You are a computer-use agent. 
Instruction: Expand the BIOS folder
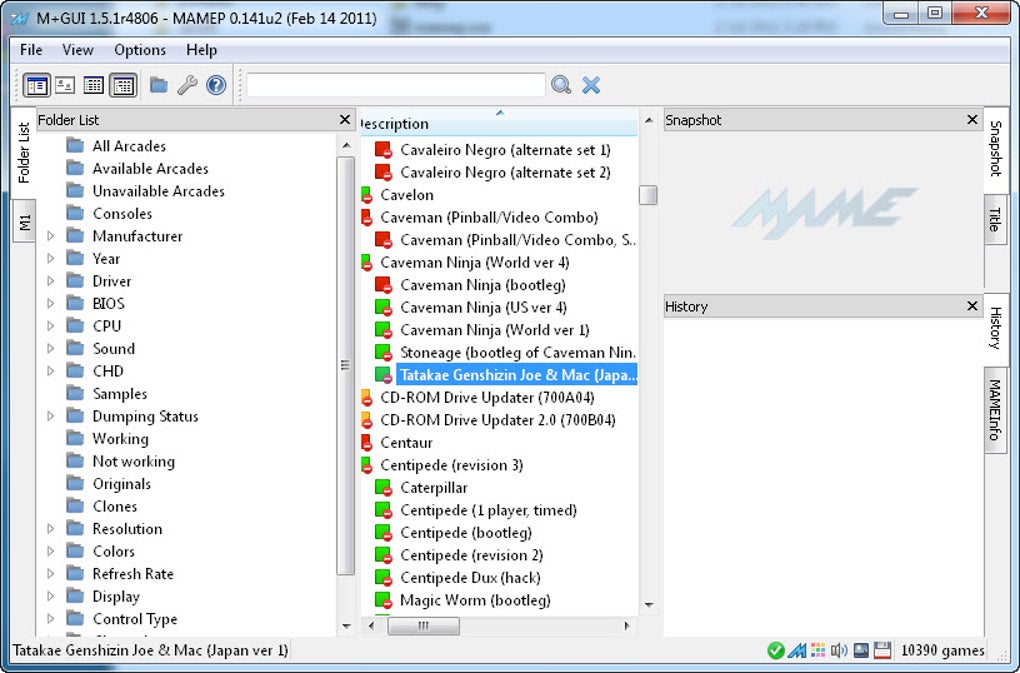tap(51, 304)
